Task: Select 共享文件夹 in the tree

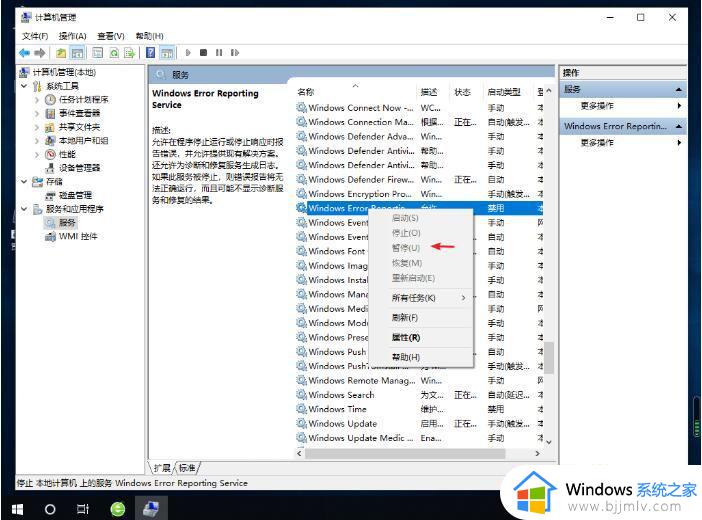Action: point(79,127)
